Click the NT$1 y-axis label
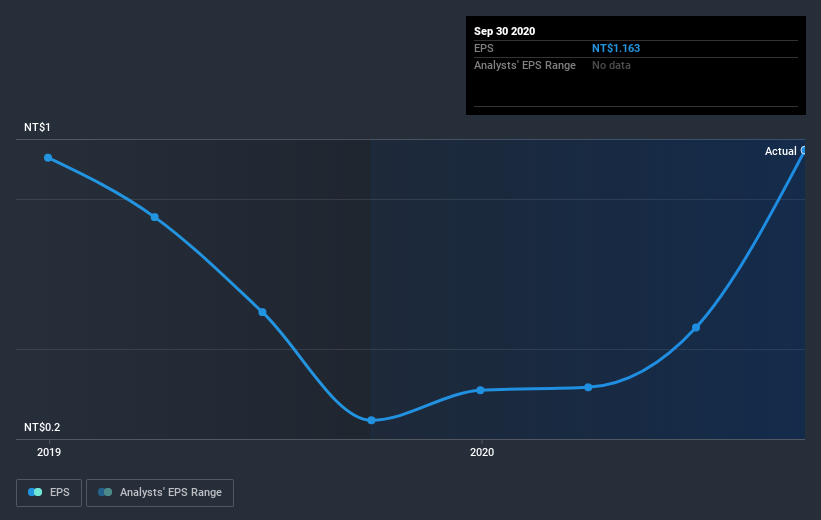Viewport: 821px width, 520px height. [37, 127]
